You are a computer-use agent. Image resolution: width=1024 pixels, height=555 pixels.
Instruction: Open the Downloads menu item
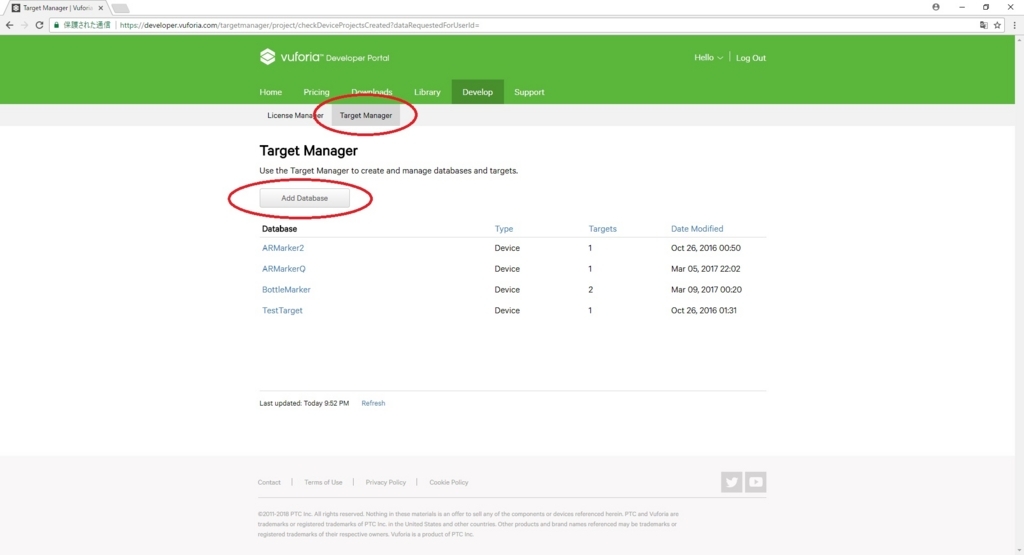(372, 92)
